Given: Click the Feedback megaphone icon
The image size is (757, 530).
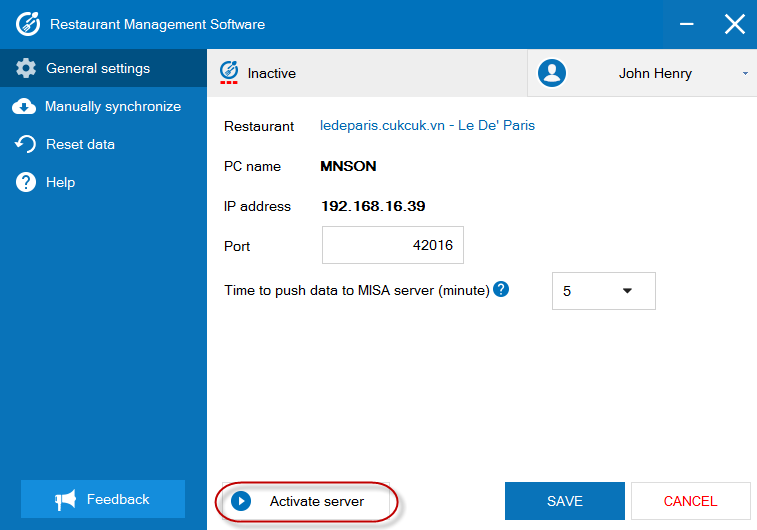Looking at the screenshot, I should point(65,500).
